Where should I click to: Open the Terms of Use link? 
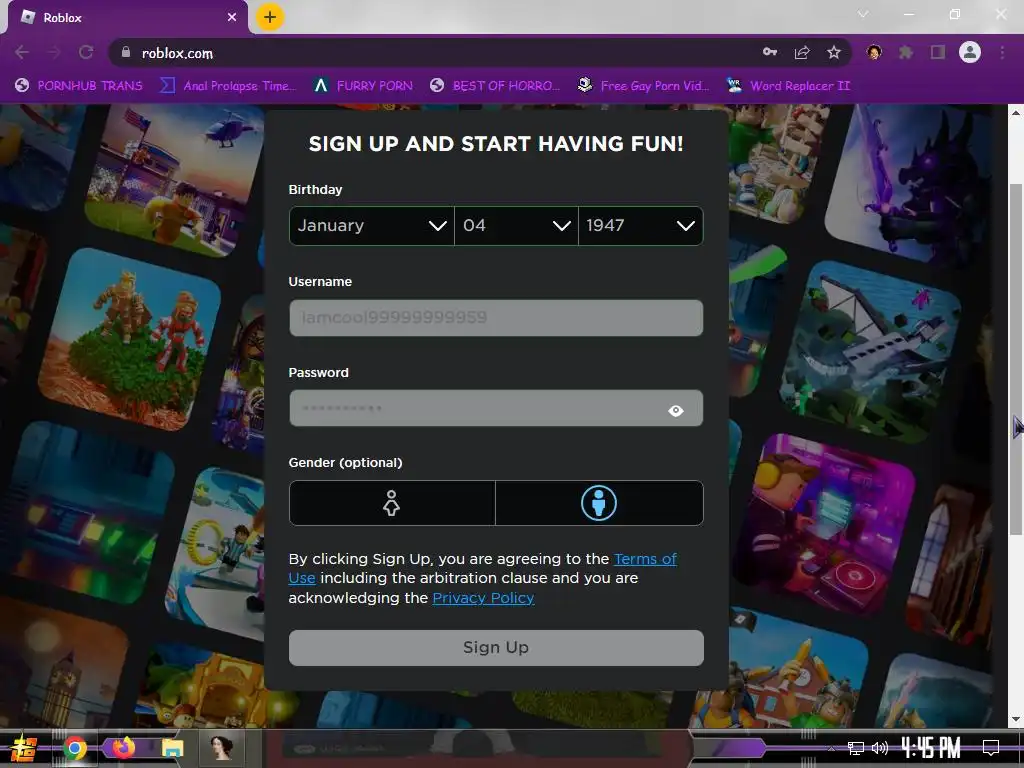[645, 559]
